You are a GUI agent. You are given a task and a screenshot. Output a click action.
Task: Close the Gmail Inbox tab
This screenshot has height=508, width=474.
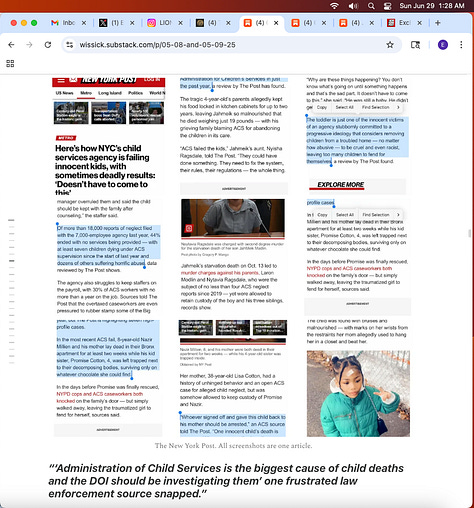(84, 23)
